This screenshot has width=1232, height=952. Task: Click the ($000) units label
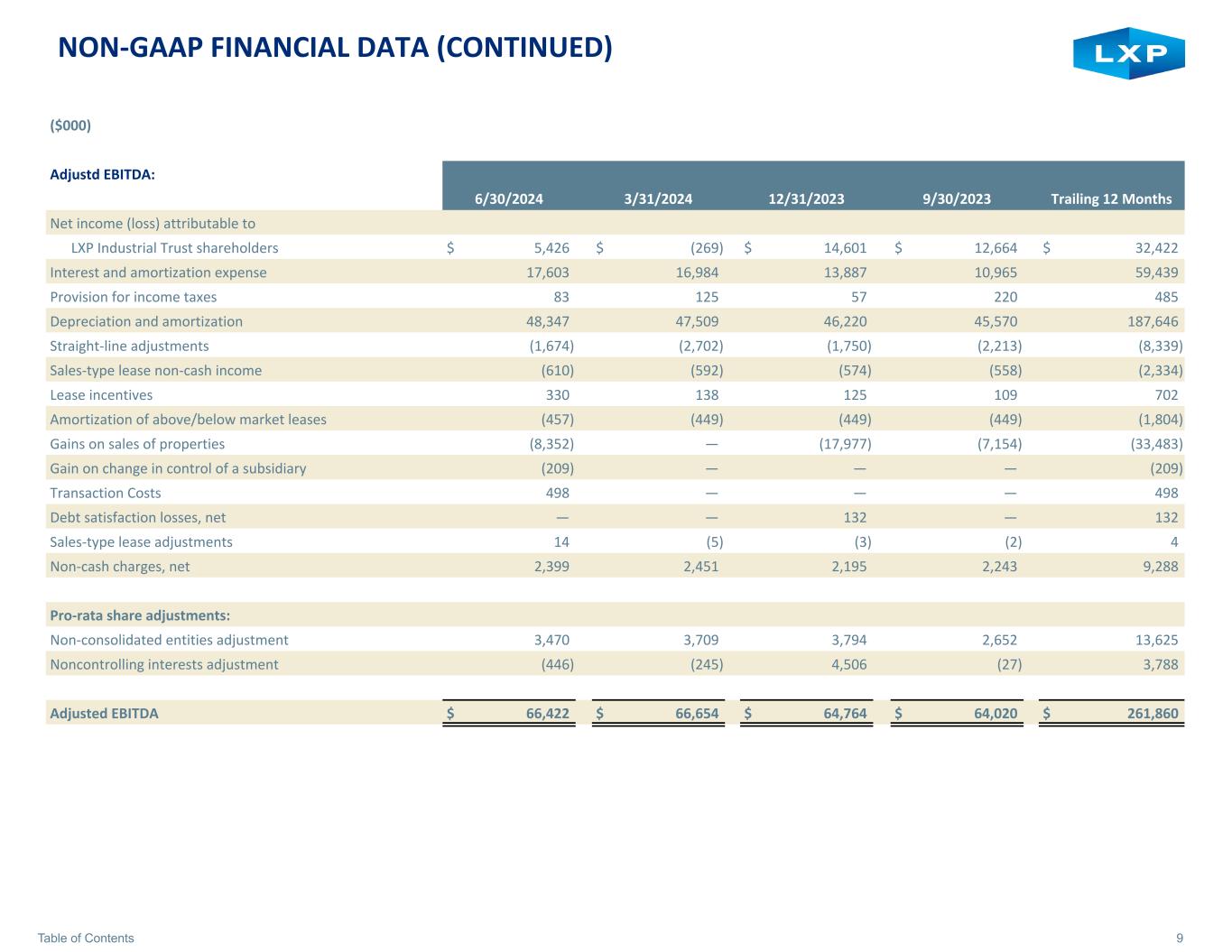pyautogui.click(x=70, y=125)
